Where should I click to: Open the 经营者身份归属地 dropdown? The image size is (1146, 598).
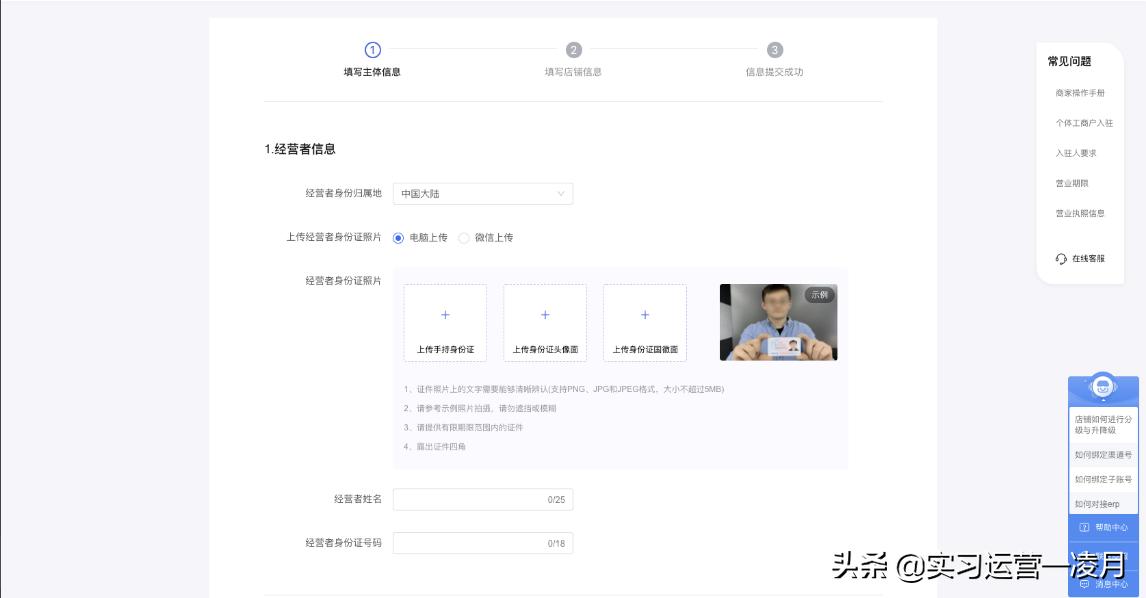click(x=562, y=194)
